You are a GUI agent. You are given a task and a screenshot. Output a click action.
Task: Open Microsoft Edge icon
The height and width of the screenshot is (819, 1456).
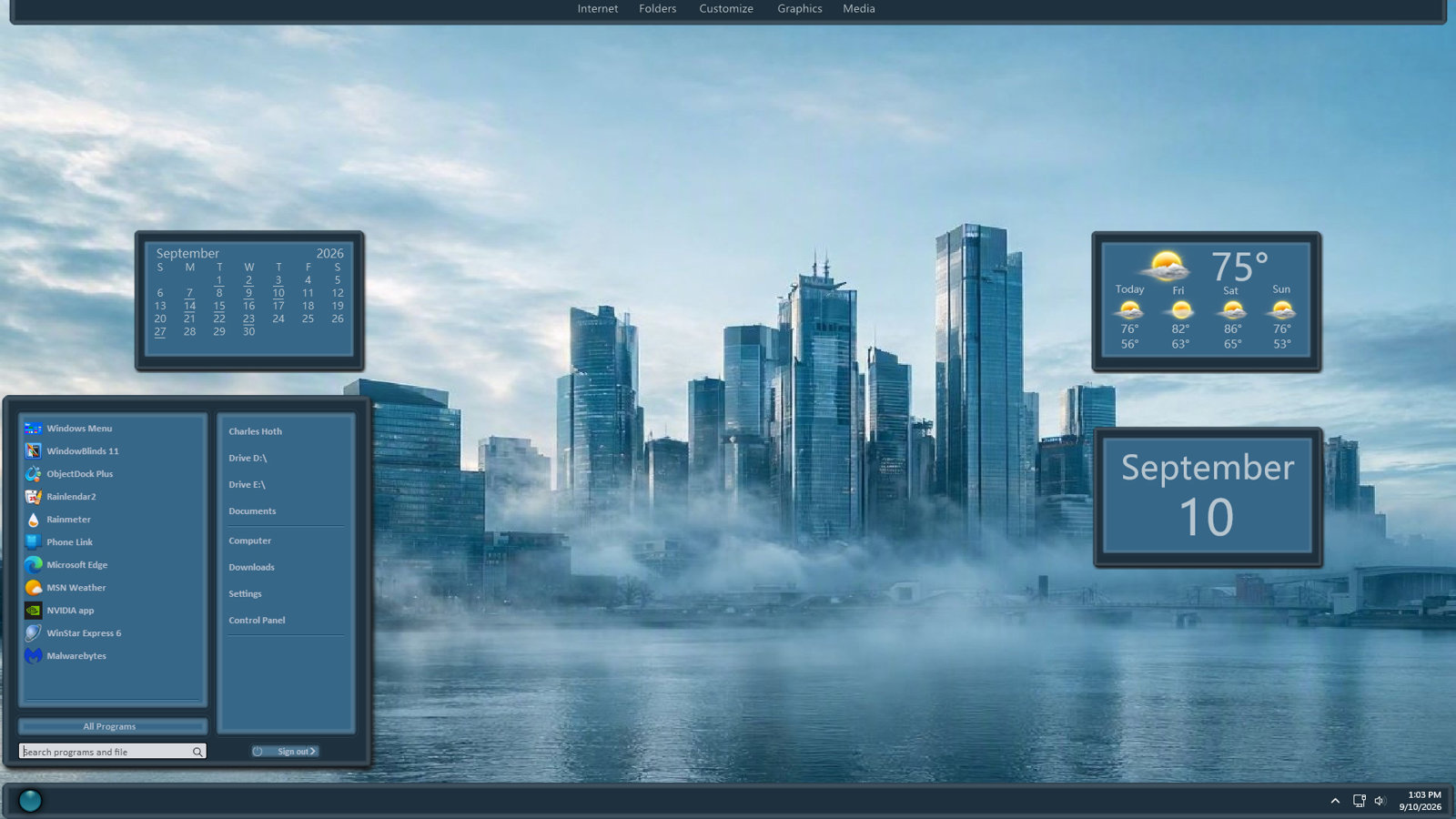click(x=33, y=565)
